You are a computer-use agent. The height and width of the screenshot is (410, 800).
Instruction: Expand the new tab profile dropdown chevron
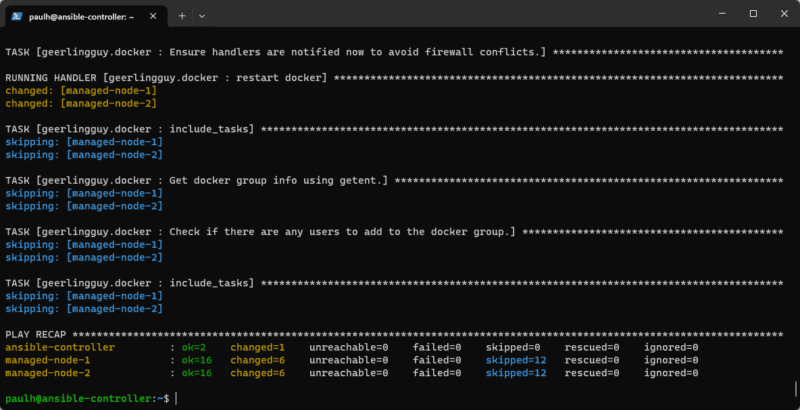[202, 16]
